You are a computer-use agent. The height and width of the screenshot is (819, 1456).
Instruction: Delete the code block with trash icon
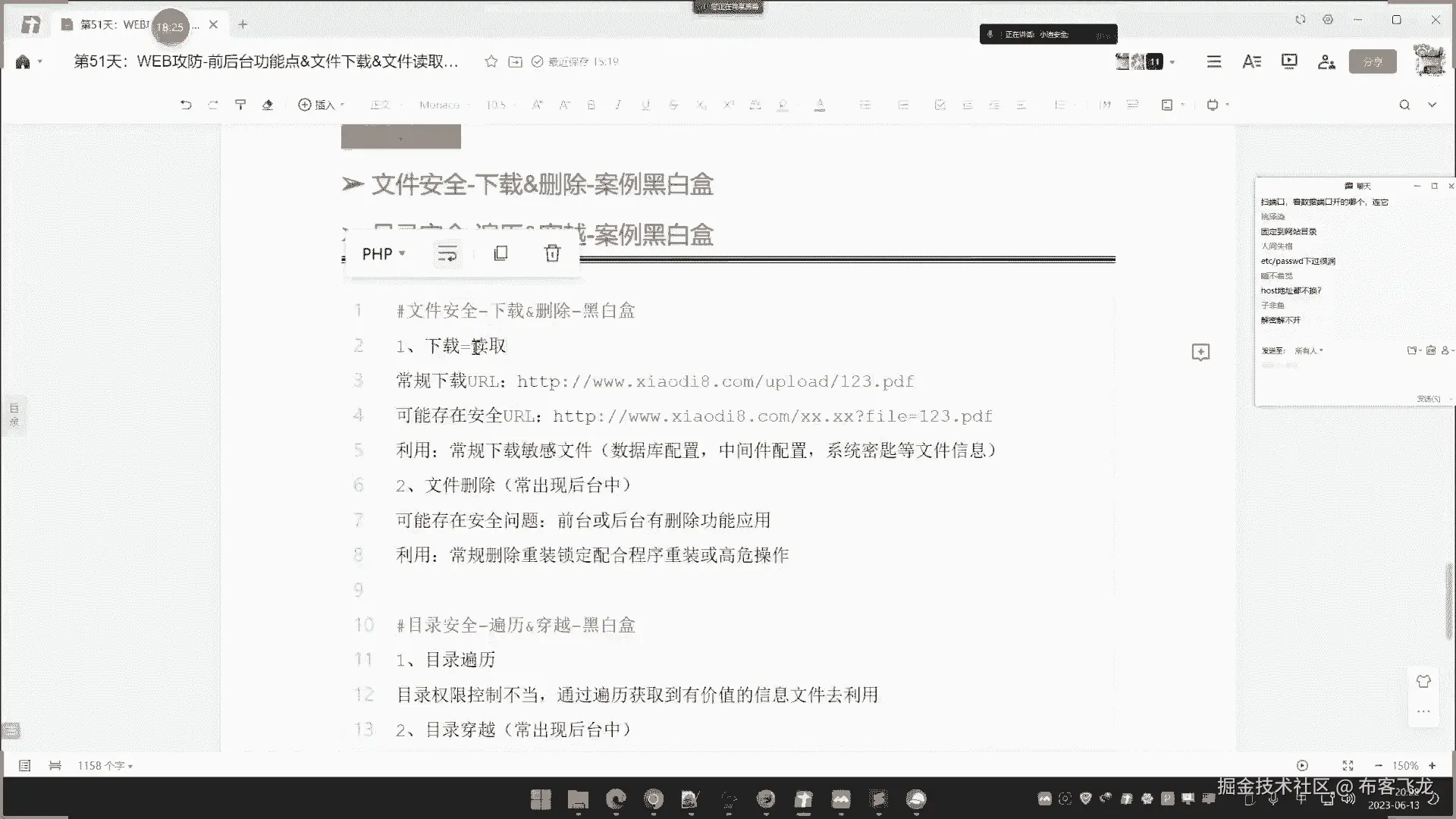tap(552, 253)
